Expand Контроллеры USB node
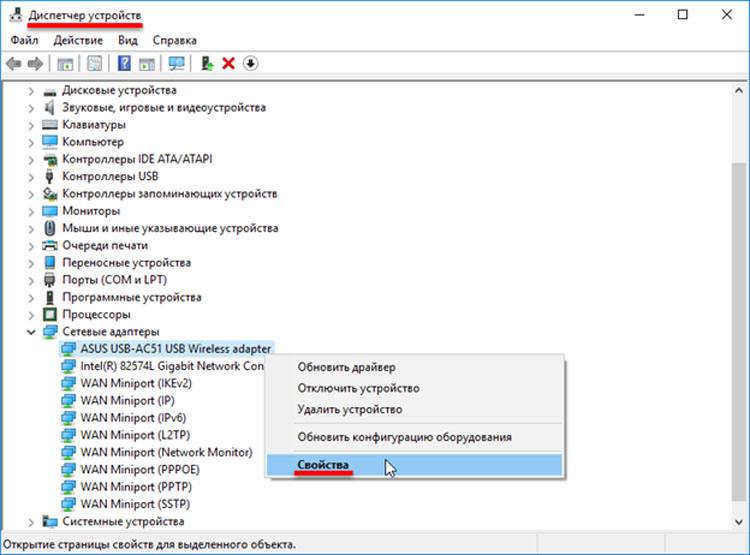750x555 pixels. pyautogui.click(x=31, y=177)
